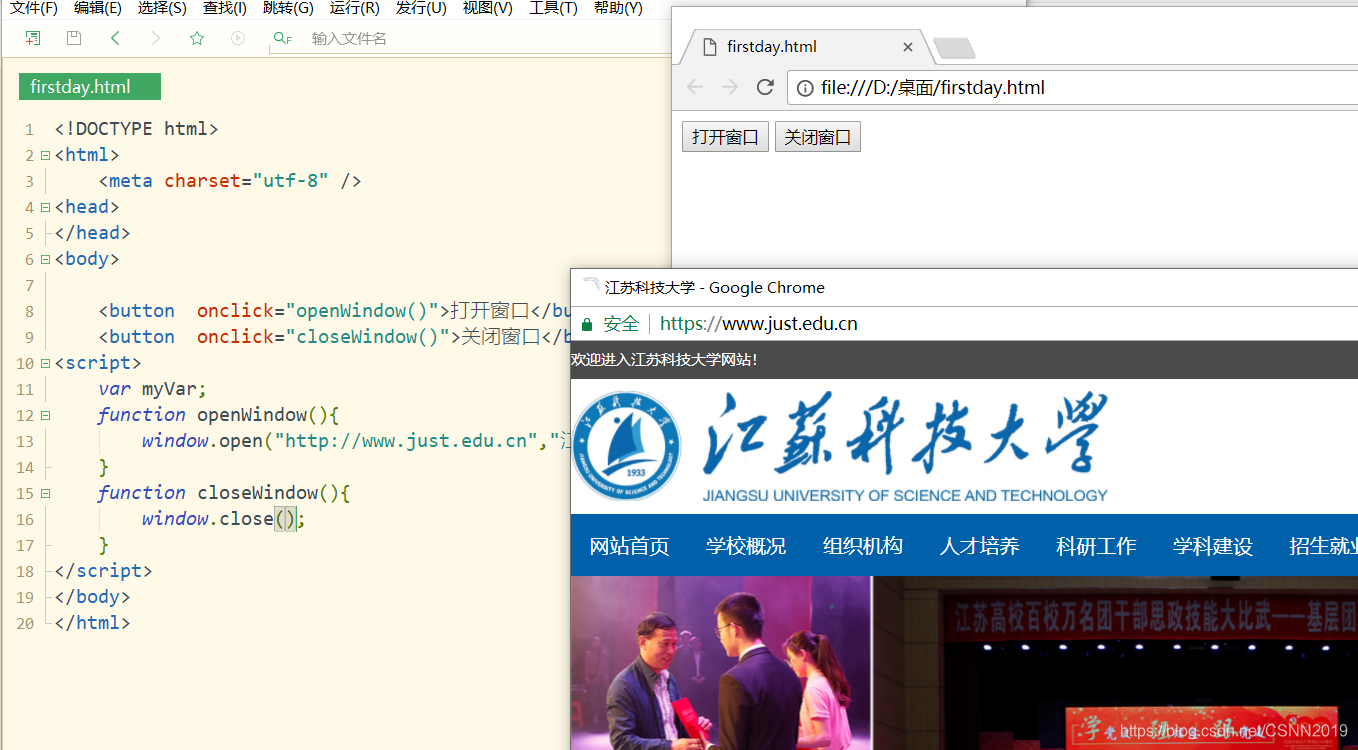Click the star bookmark icon in editor toolbar
The width and height of the screenshot is (1358, 750).
click(x=197, y=38)
